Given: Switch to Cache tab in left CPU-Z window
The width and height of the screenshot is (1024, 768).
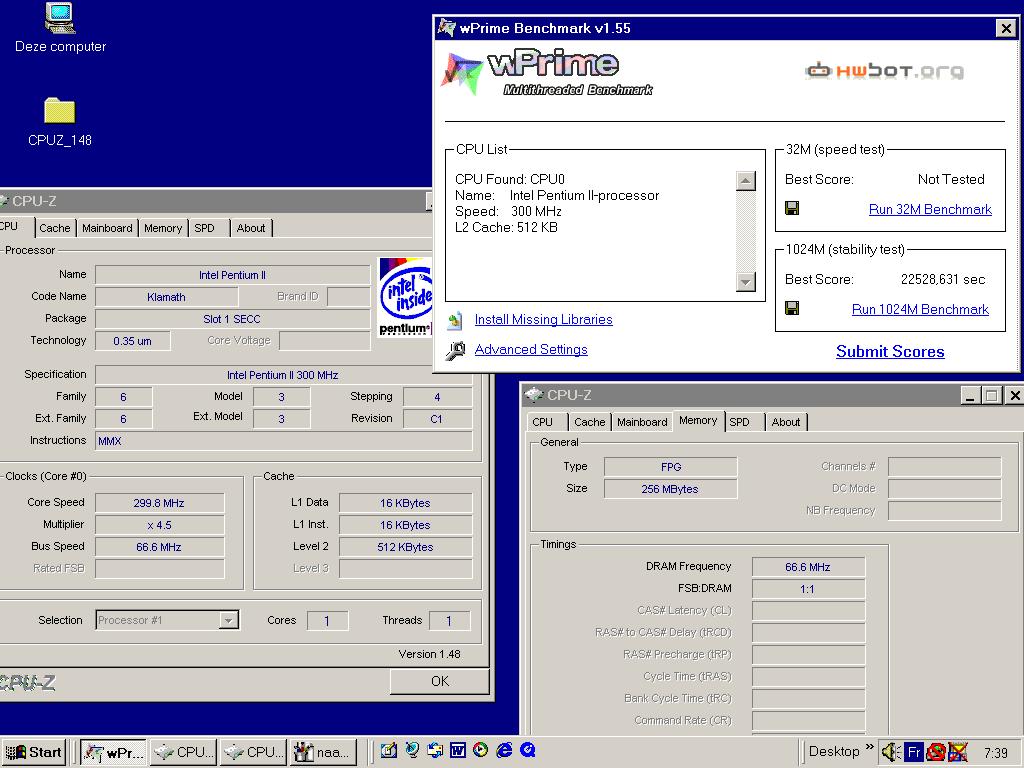Looking at the screenshot, I should [x=54, y=228].
